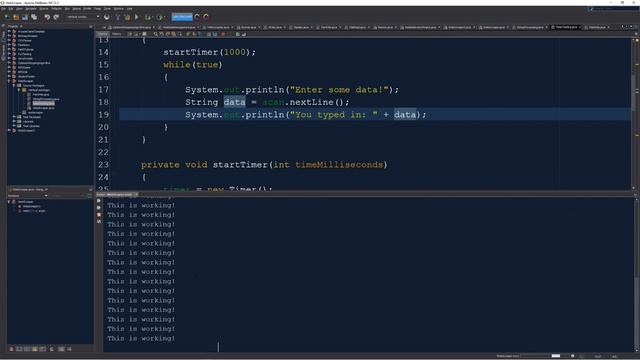Viewport: 640px width, 360px height.
Task: Close the Output tab
Action: coord(136,195)
